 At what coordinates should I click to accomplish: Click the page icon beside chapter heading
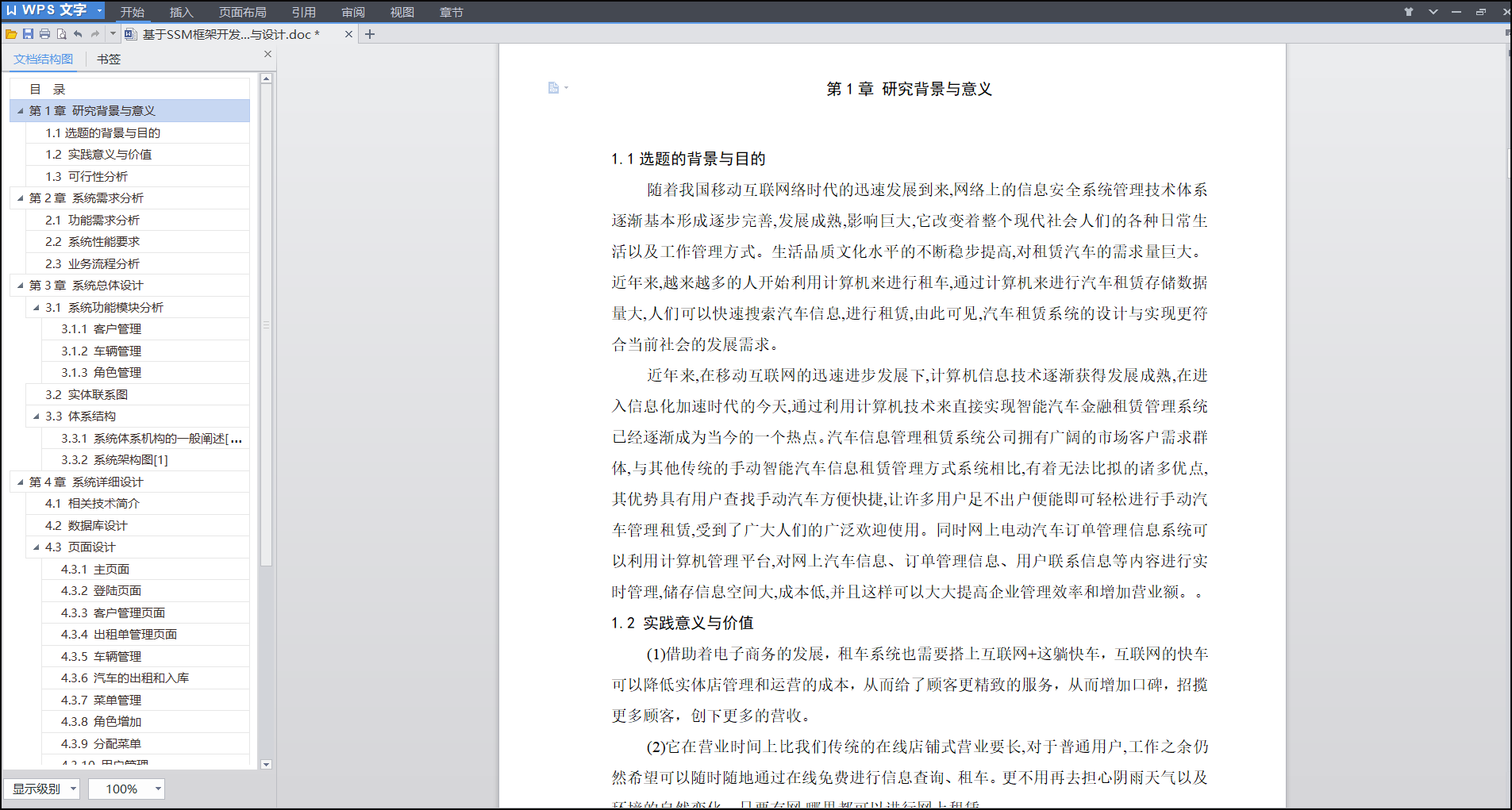click(x=554, y=87)
